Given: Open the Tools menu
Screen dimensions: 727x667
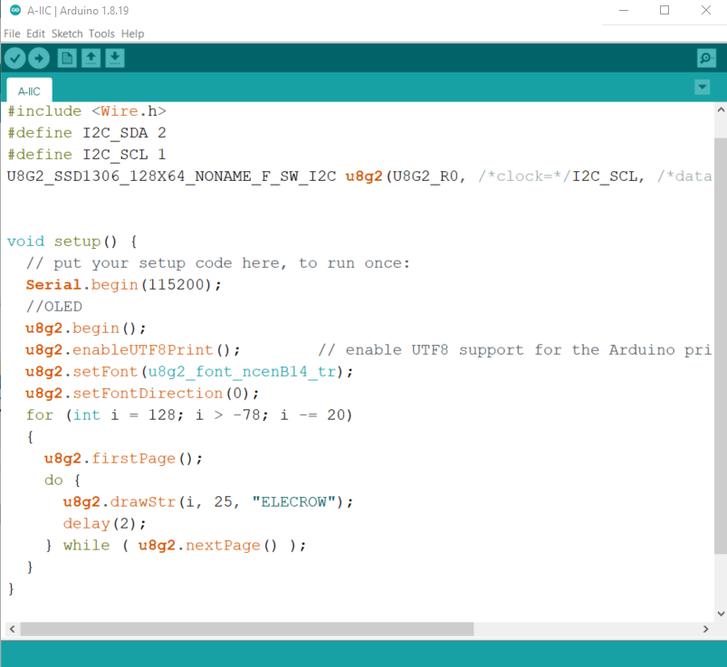Looking at the screenshot, I should click(102, 34).
